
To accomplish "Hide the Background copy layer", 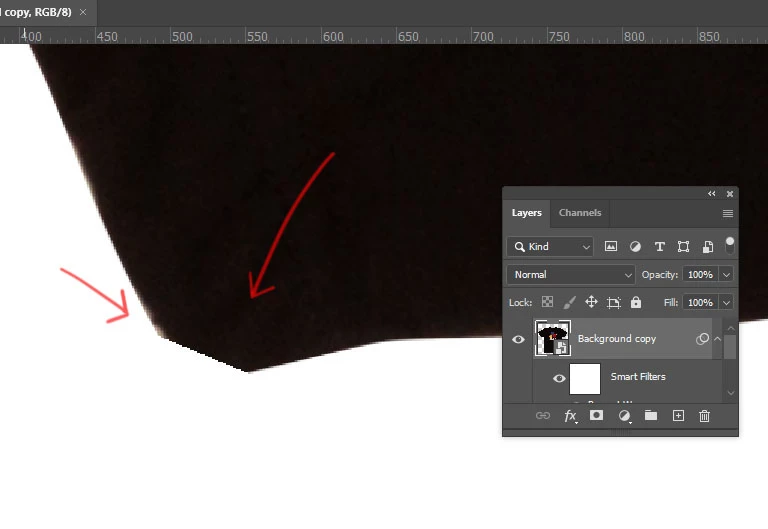I will click(x=518, y=339).
